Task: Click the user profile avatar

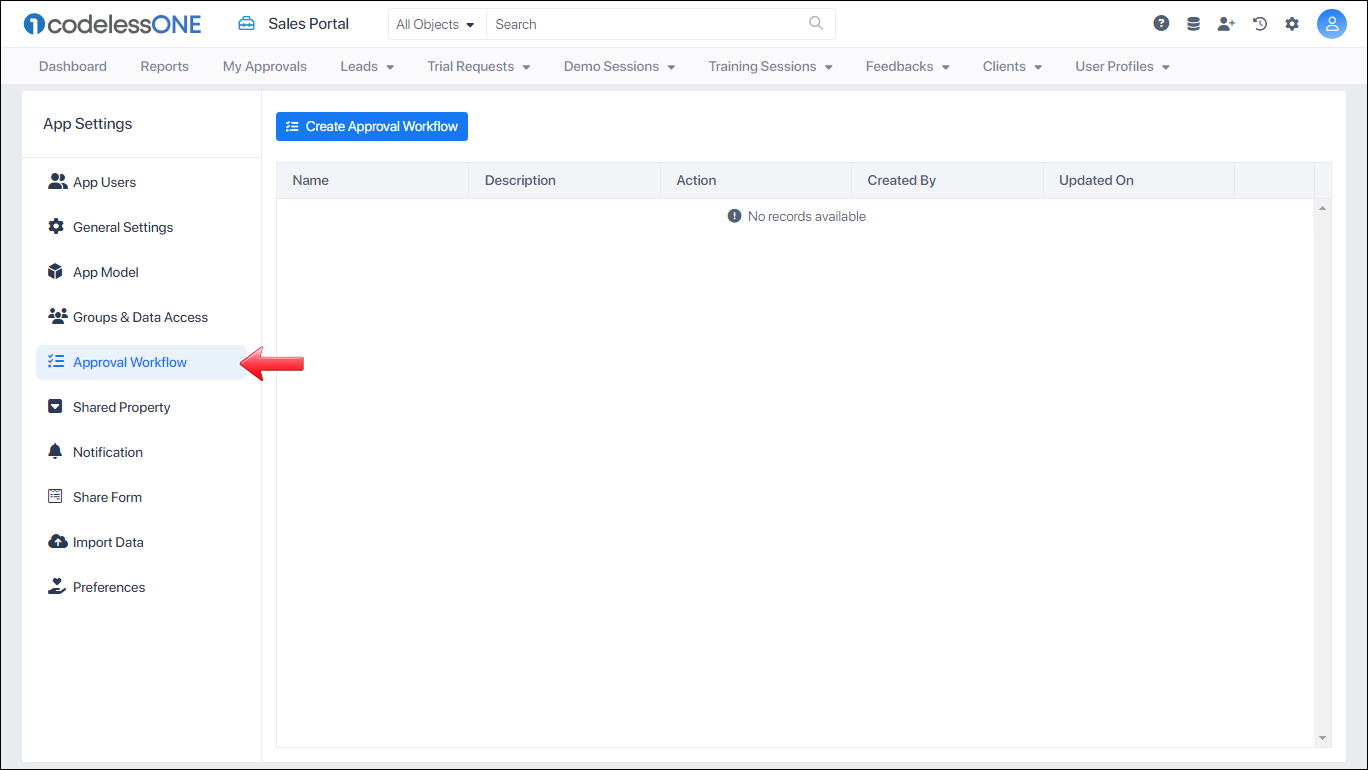Action: 1332,22
